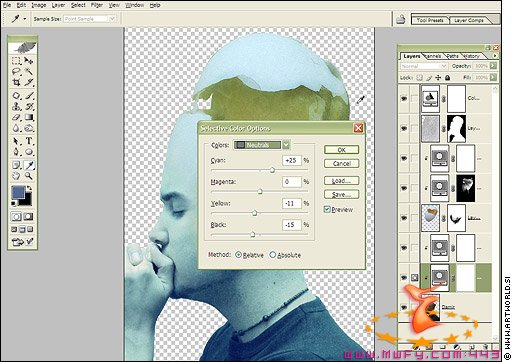Swap foreground and background colors
The image size is (512, 362).
(x=30, y=188)
